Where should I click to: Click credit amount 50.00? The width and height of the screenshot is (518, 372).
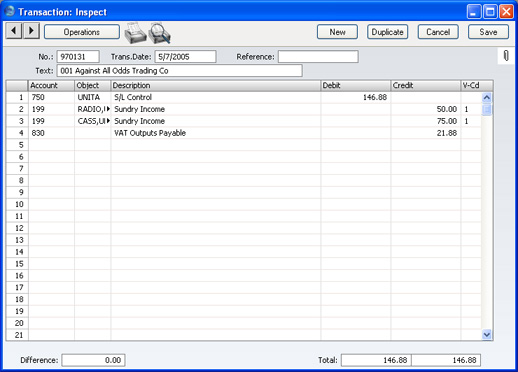(447, 109)
